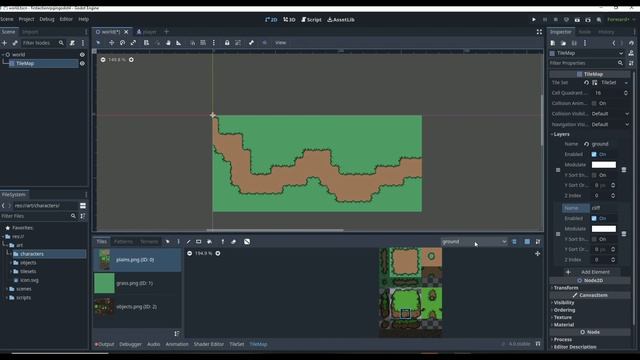Screen dimensions: 640x360
Task: Click the random tile placement icon
Action: (x=247, y=242)
